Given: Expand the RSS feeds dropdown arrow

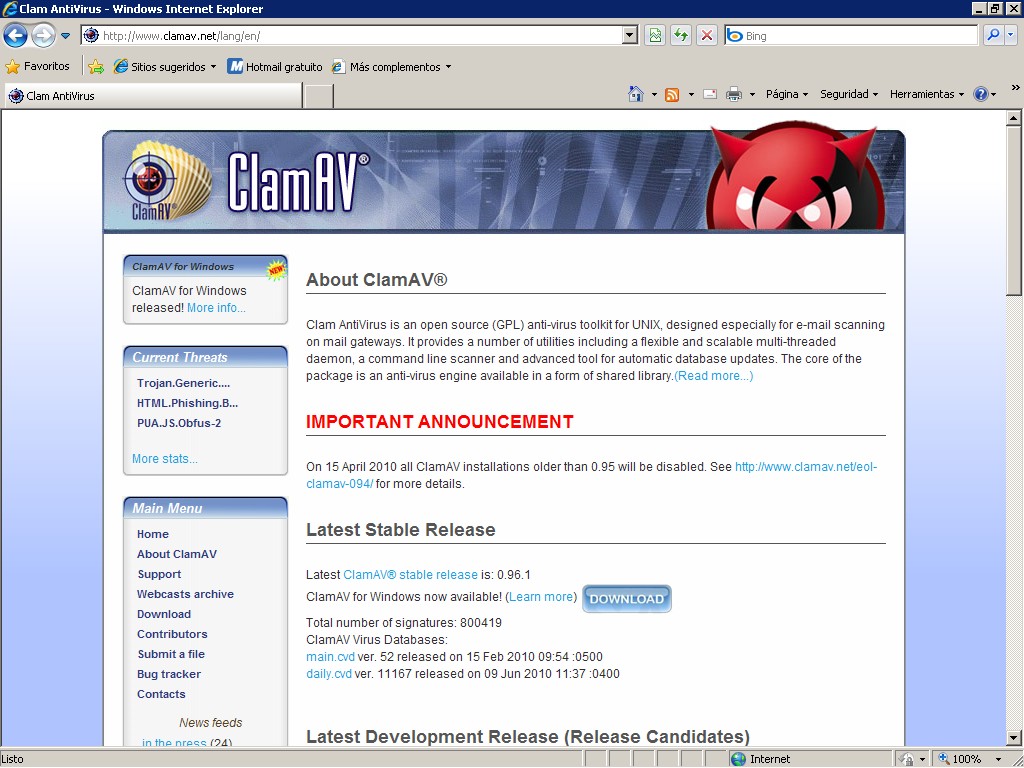Looking at the screenshot, I should (691, 95).
